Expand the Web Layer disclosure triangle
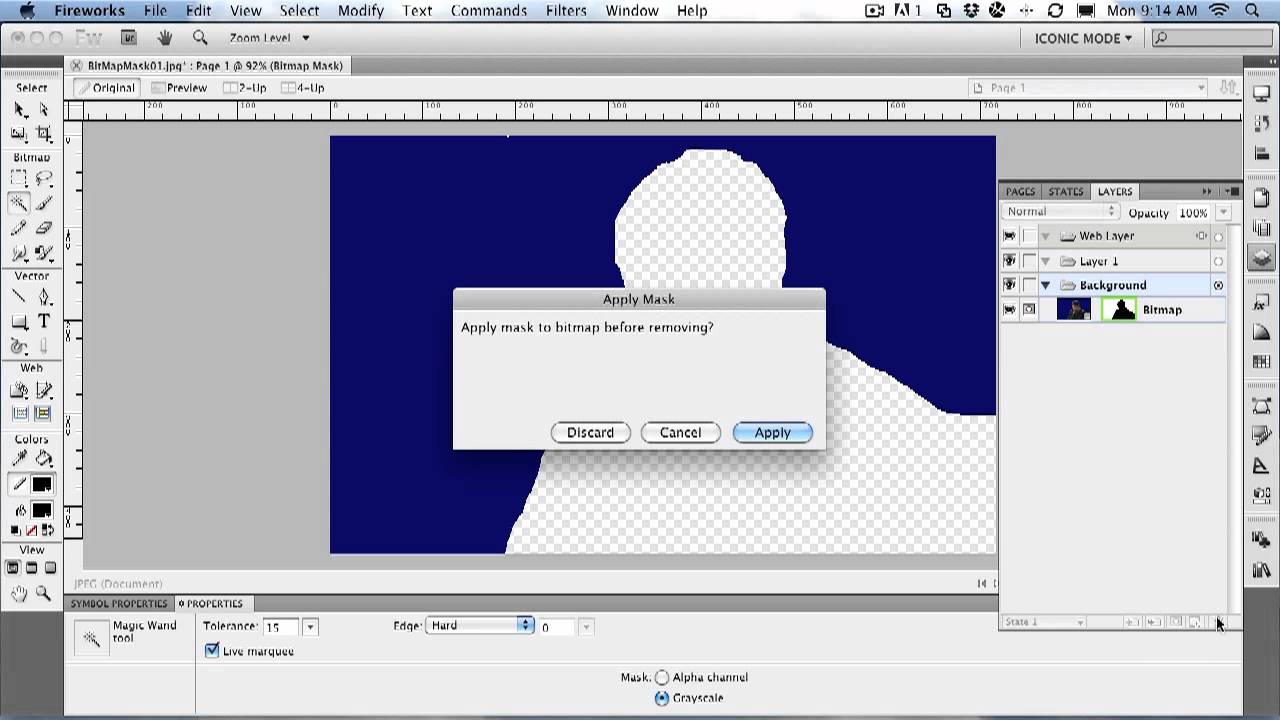Image resolution: width=1280 pixels, height=720 pixels. click(x=1045, y=236)
